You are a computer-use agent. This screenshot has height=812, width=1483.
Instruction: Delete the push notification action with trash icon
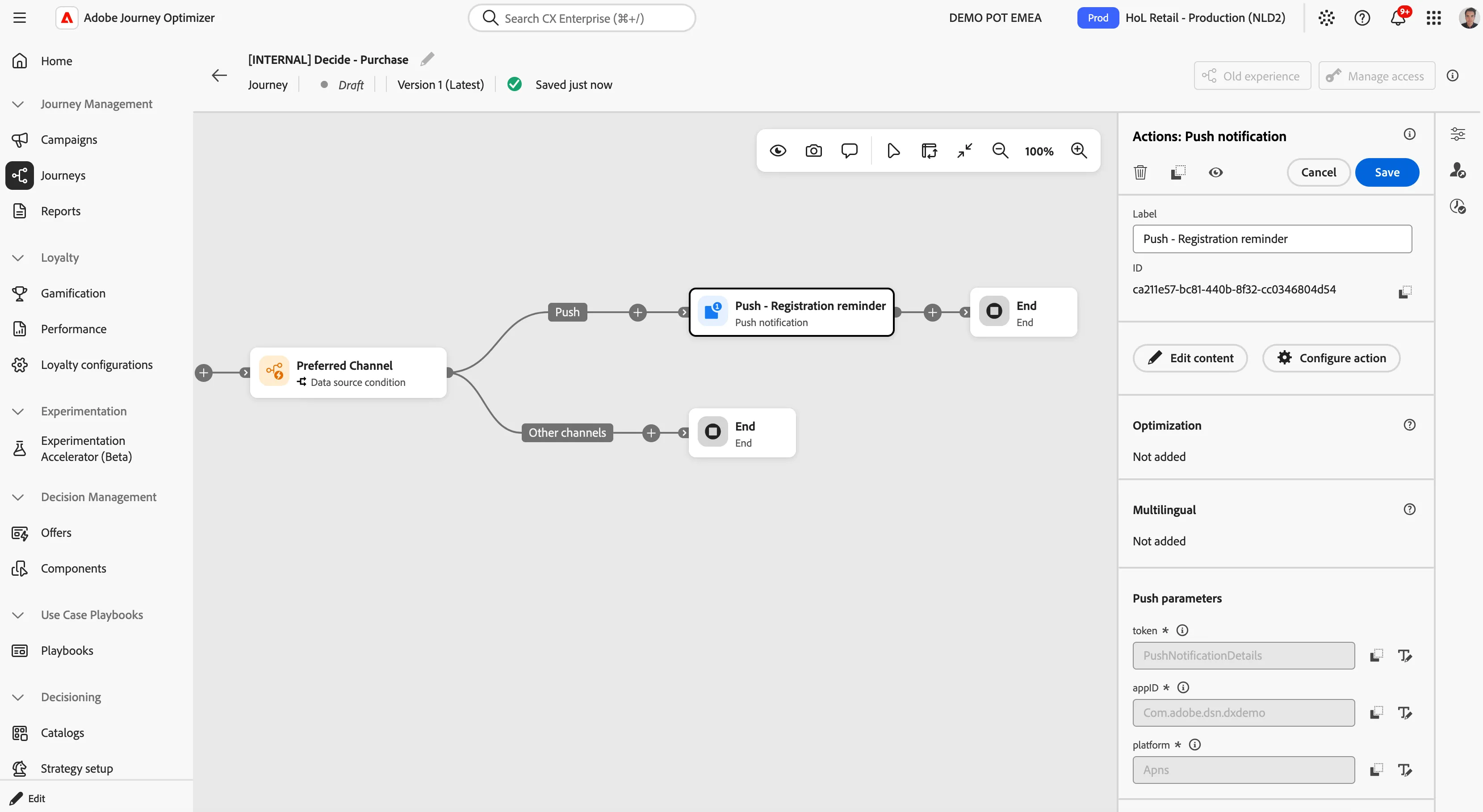pos(1140,172)
